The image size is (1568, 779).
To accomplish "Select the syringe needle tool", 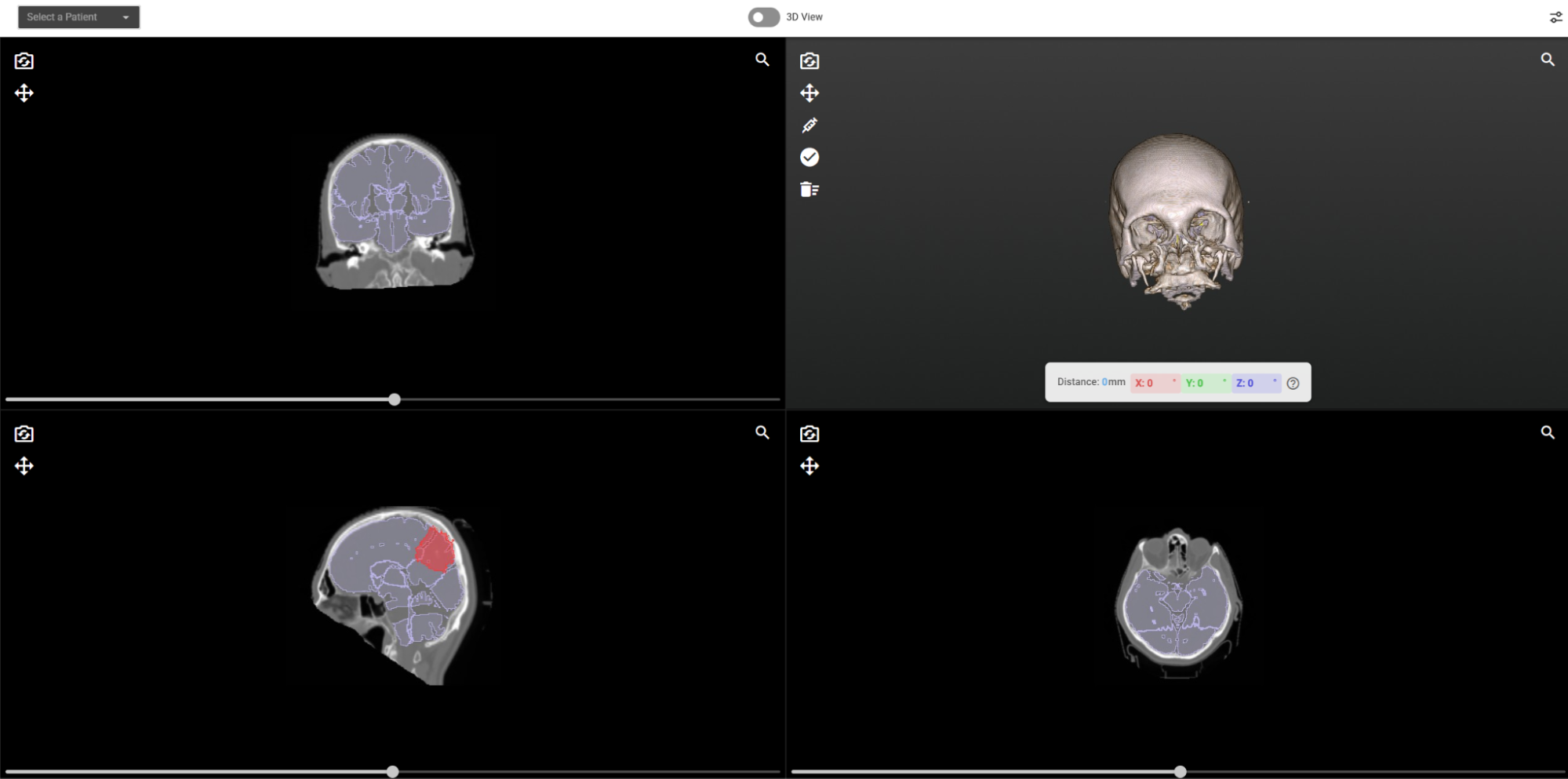I will [x=809, y=126].
